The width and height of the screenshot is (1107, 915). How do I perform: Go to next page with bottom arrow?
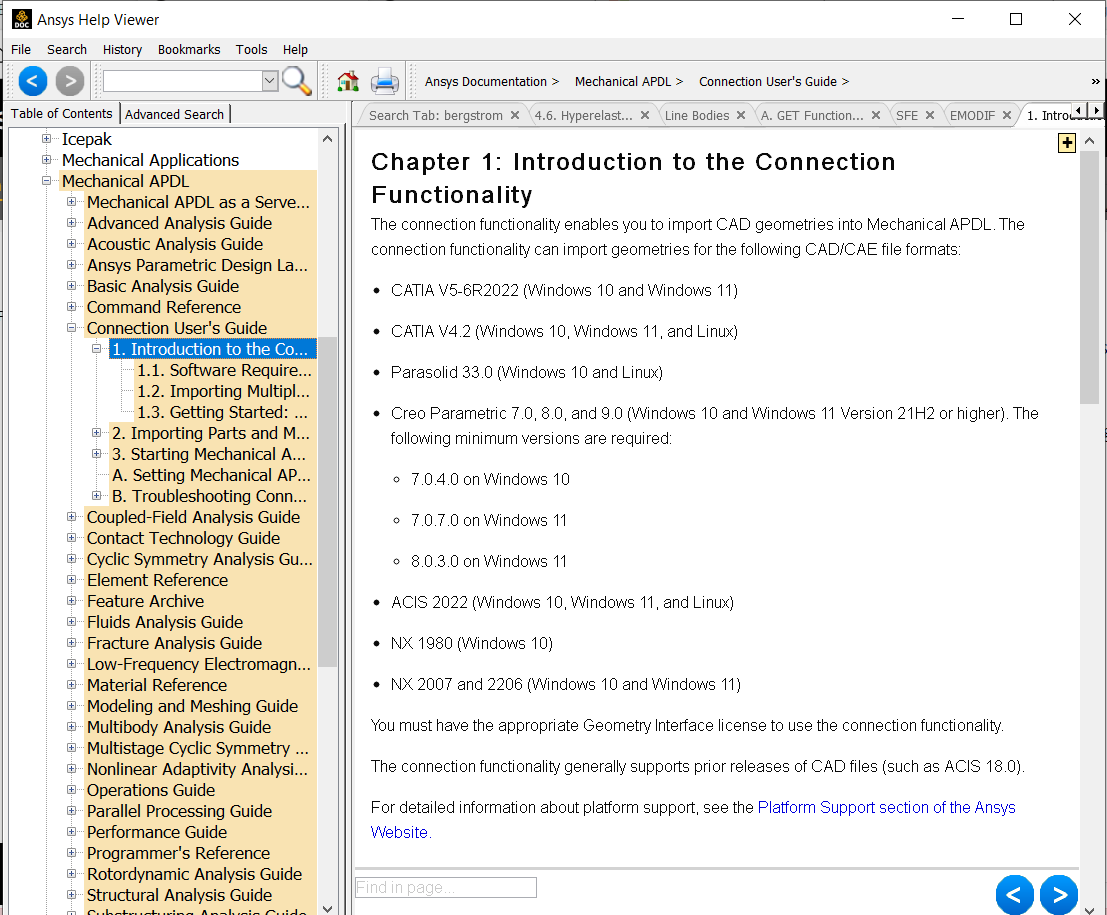click(x=1058, y=894)
